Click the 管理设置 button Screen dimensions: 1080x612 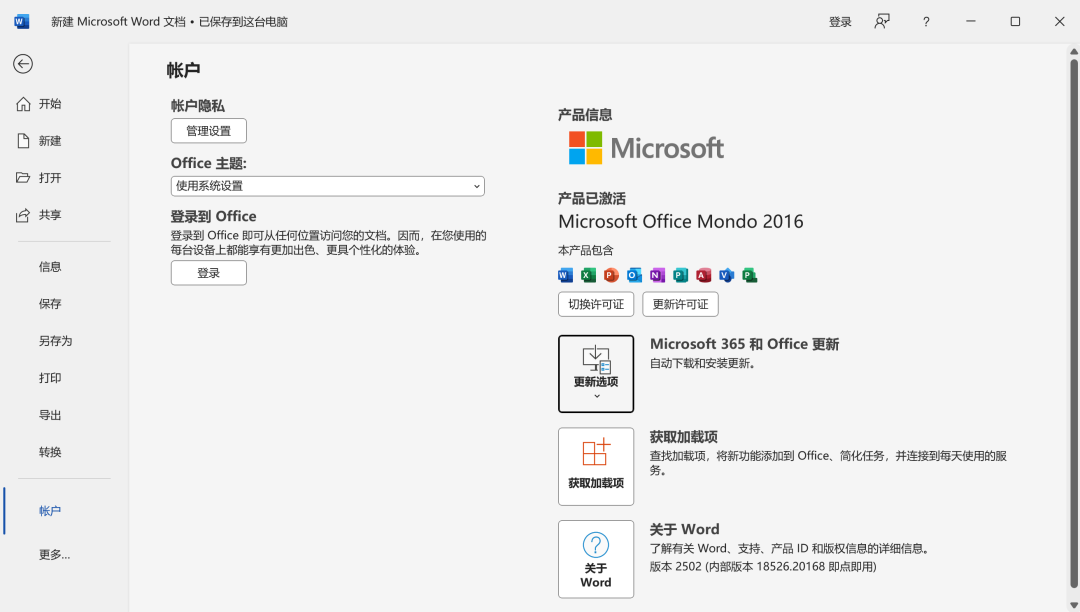coord(209,131)
